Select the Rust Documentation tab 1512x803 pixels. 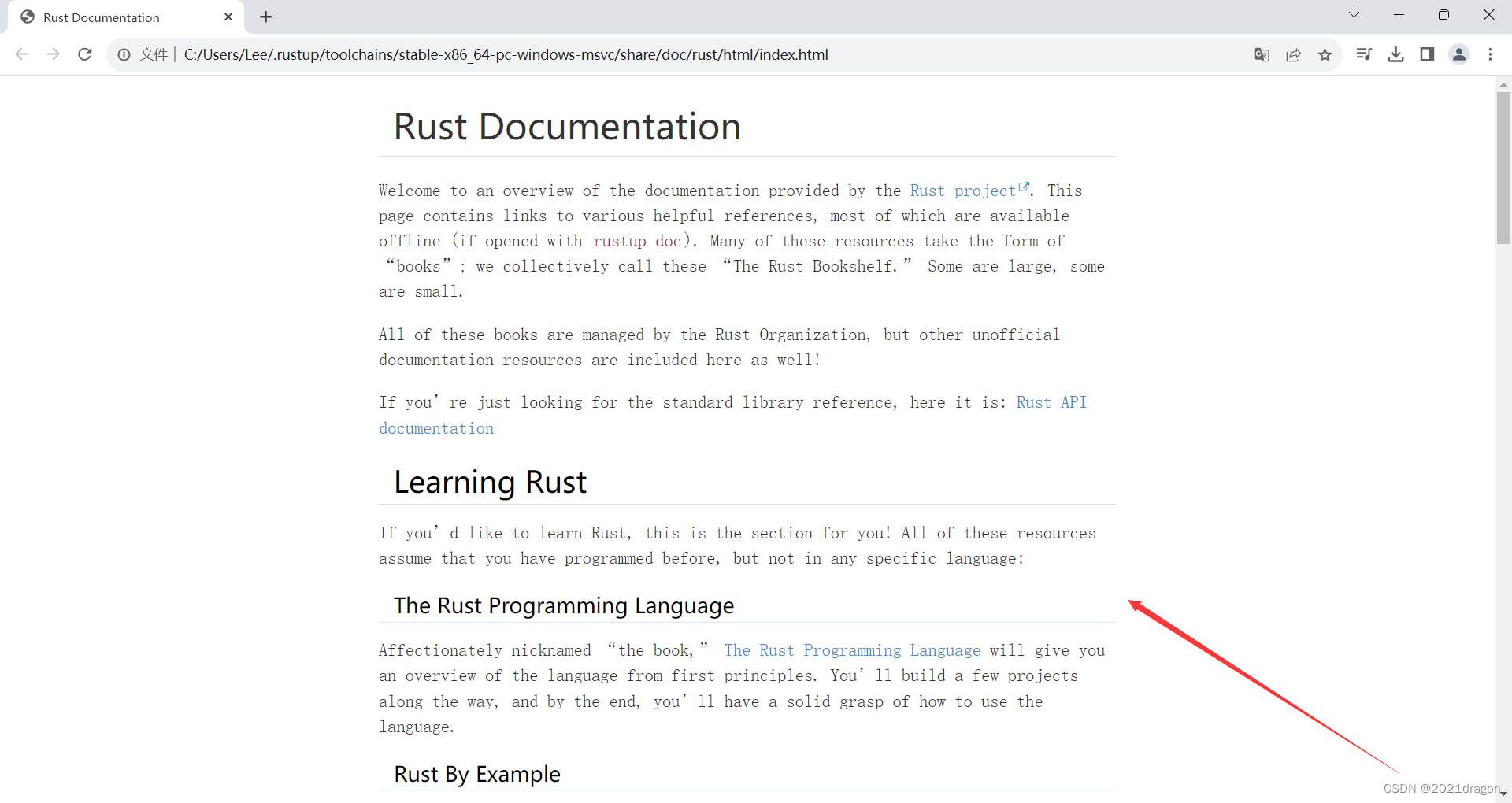click(x=126, y=17)
